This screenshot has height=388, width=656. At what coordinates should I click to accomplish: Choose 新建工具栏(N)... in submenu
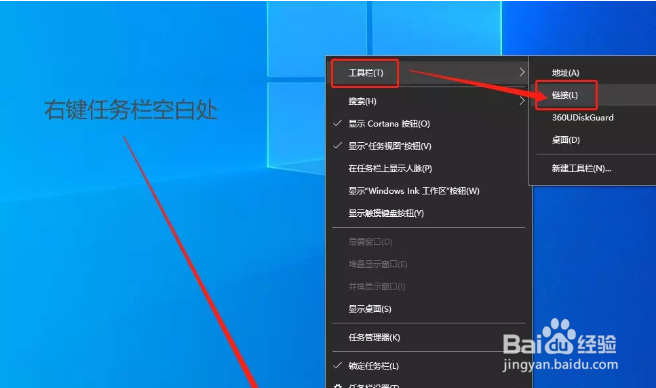click(593, 169)
